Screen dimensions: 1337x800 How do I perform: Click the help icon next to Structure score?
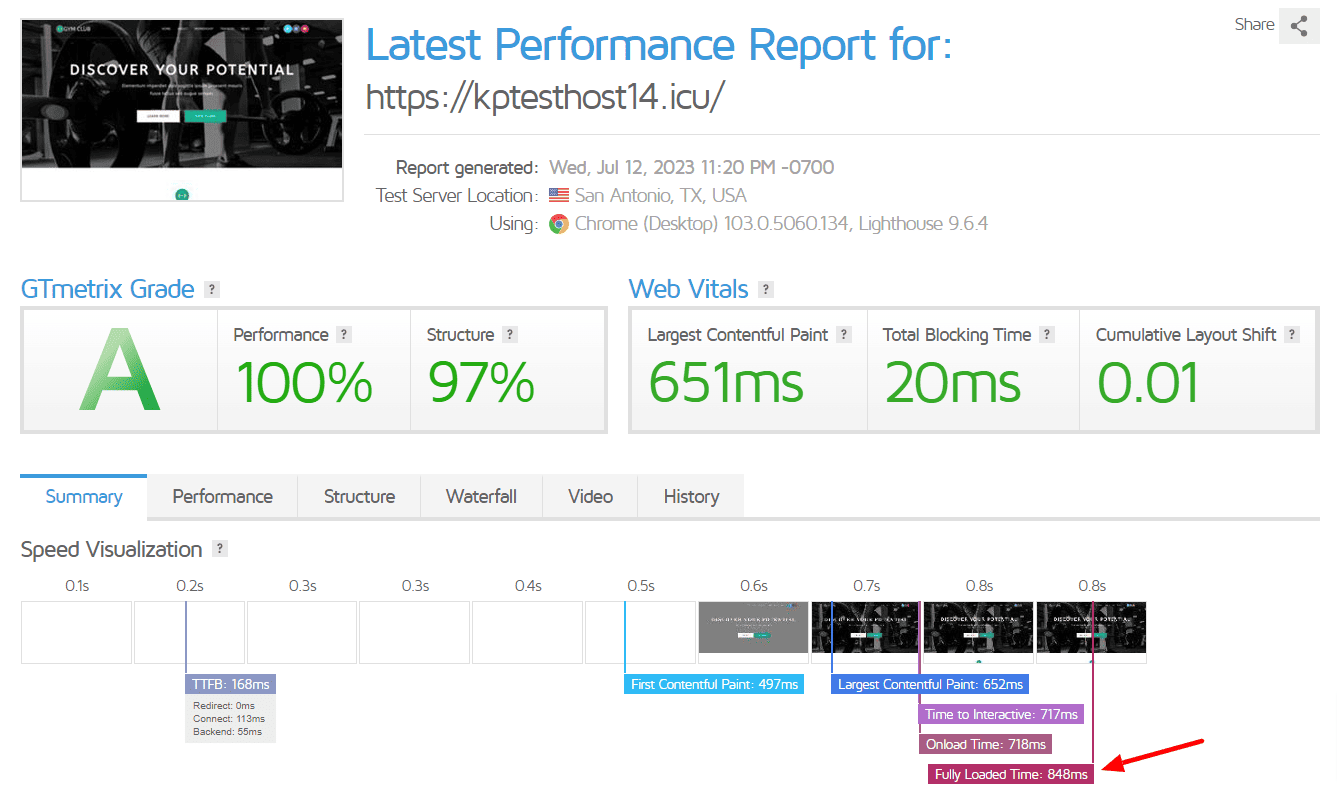(x=510, y=335)
